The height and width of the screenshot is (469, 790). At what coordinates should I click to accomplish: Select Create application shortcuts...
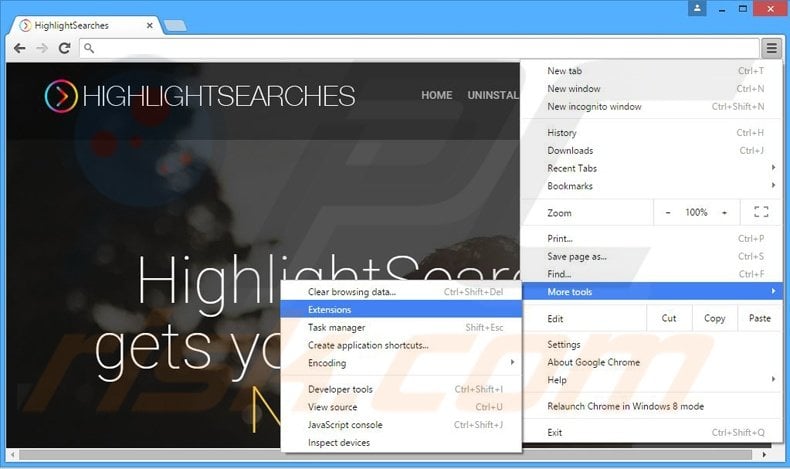(x=401, y=345)
